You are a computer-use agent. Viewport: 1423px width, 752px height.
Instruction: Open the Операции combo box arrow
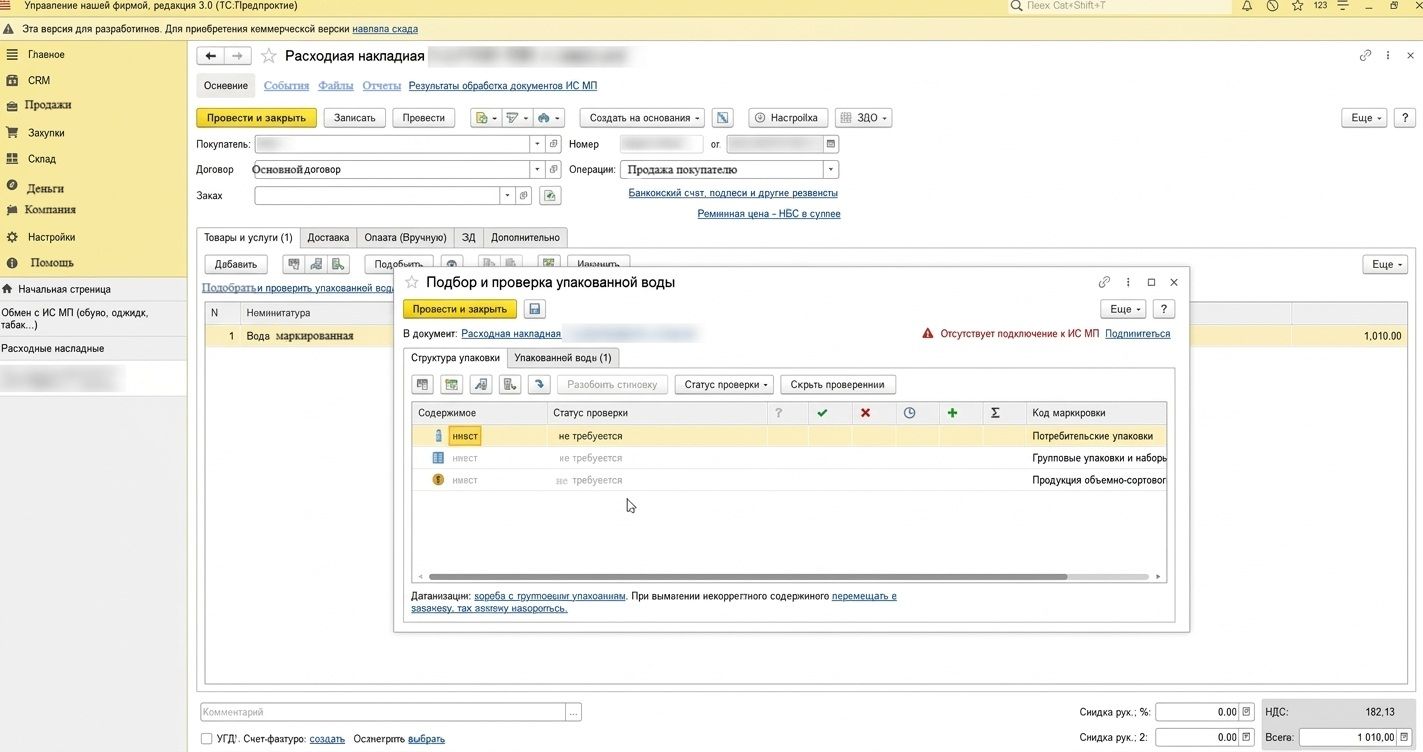pyautogui.click(x=830, y=170)
